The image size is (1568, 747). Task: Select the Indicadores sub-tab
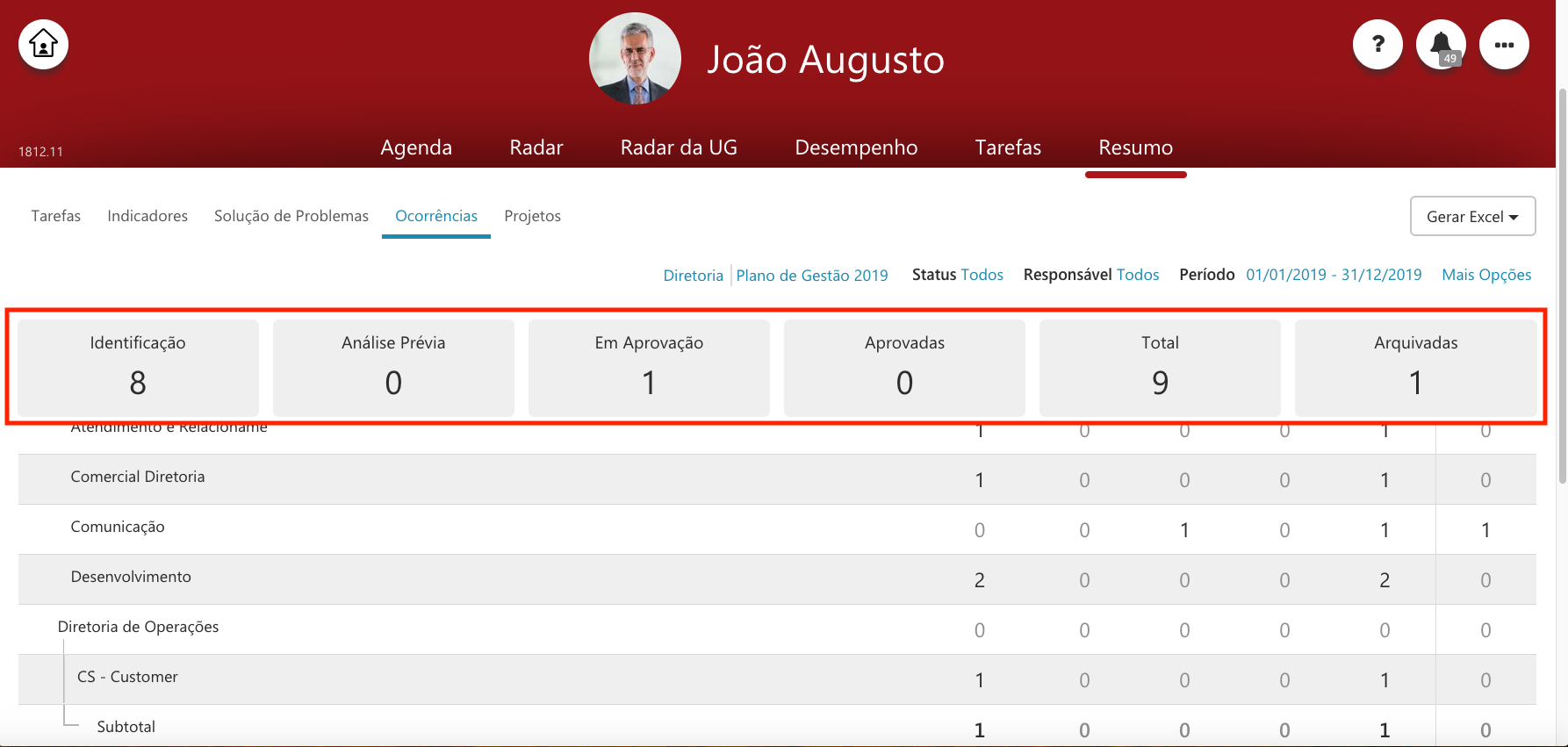point(147,216)
